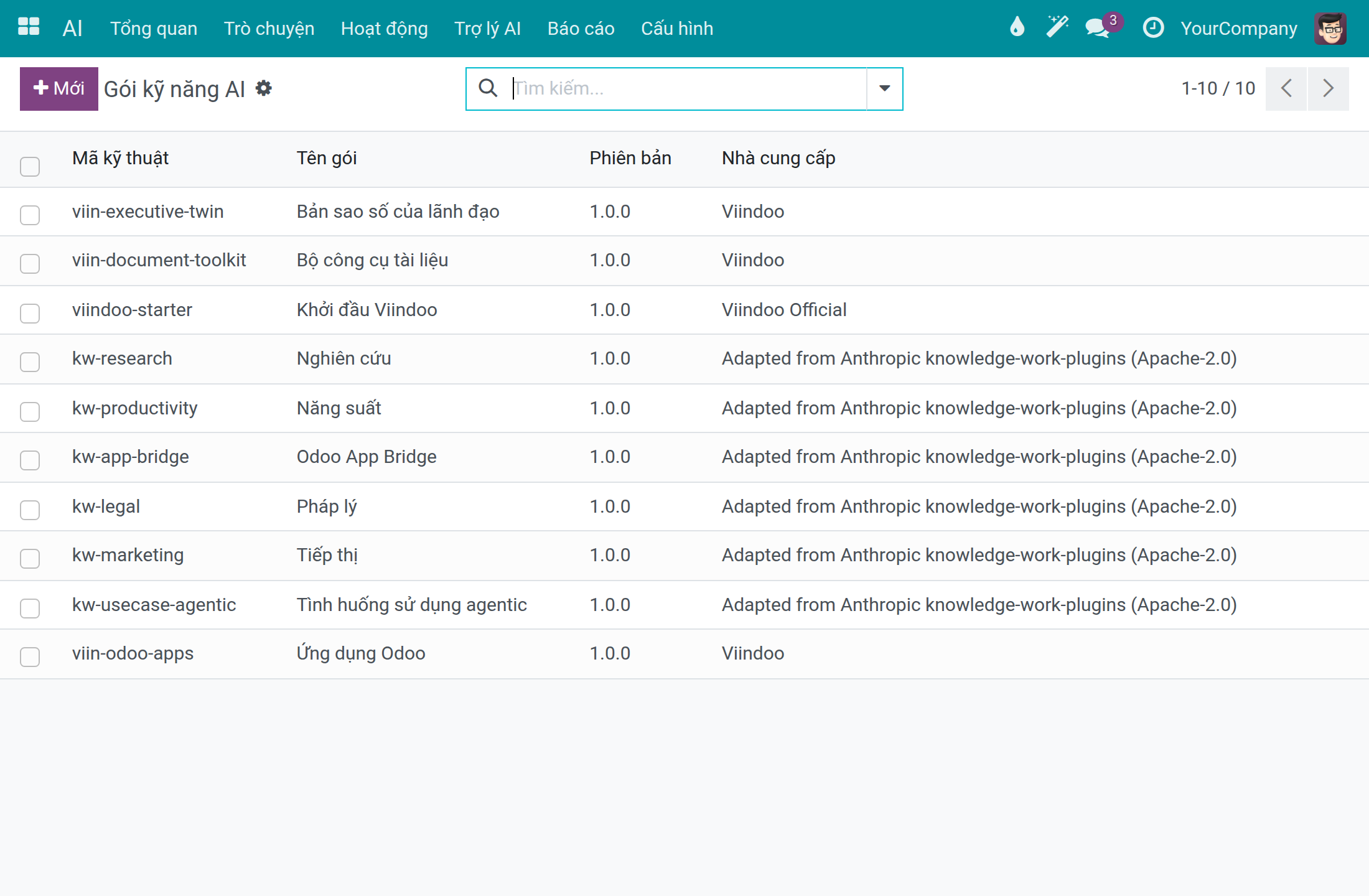Sort by the Tên gói column header
The width and height of the screenshot is (1369, 896).
pos(327,158)
